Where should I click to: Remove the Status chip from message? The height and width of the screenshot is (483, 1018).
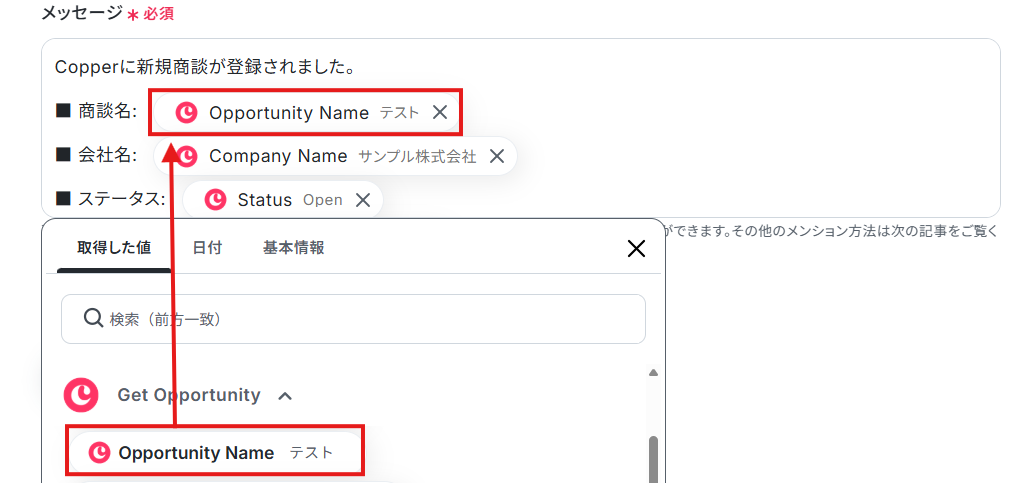(x=363, y=200)
